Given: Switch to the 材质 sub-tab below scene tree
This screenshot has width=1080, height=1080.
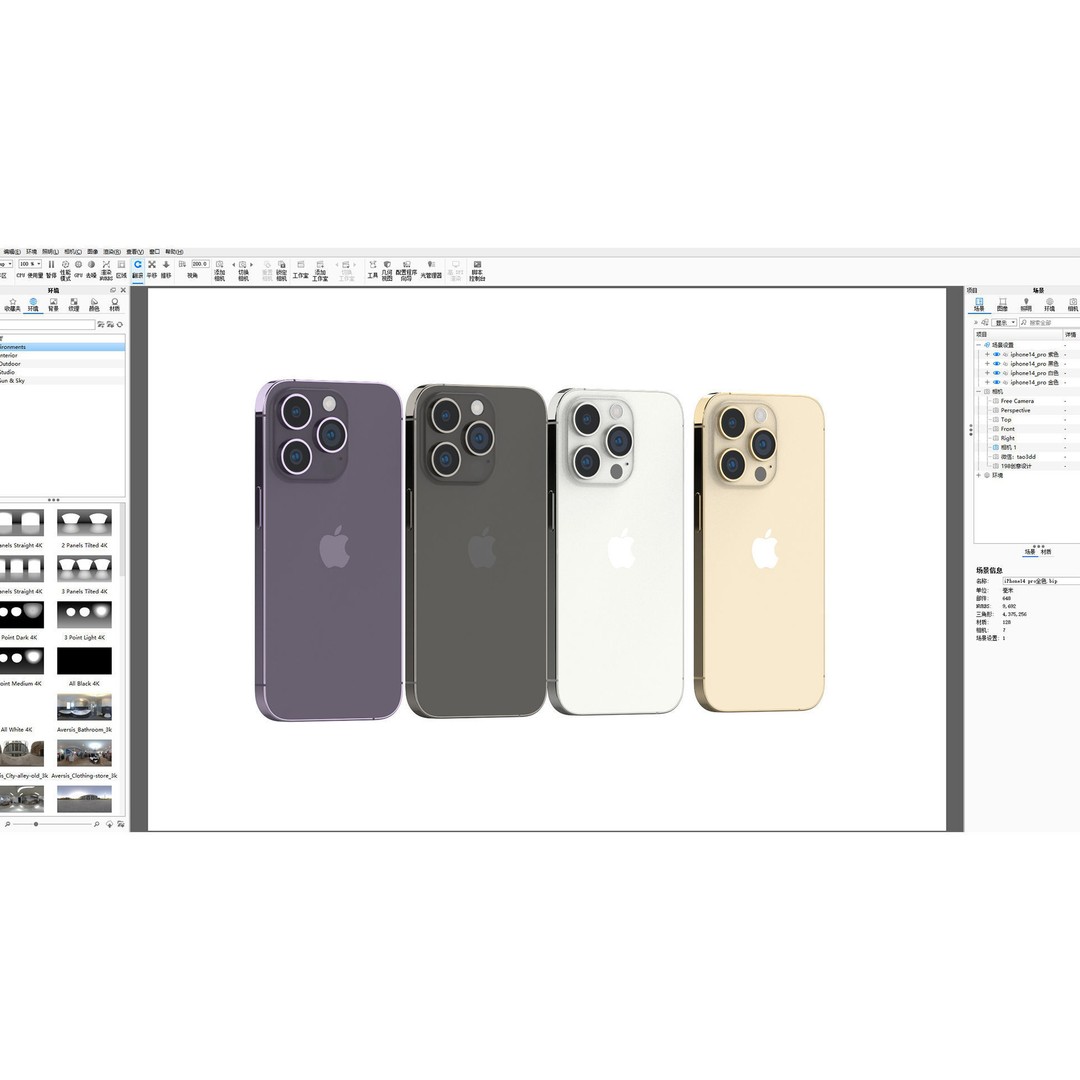Looking at the screenshot, I should 1046,552.
